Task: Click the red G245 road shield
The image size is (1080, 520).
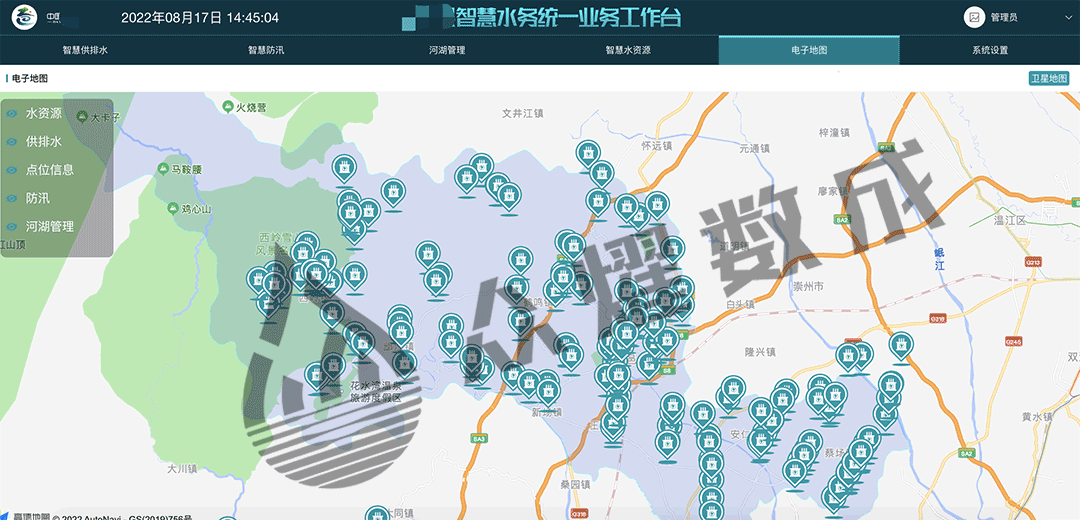Action: coord(1012,340)
